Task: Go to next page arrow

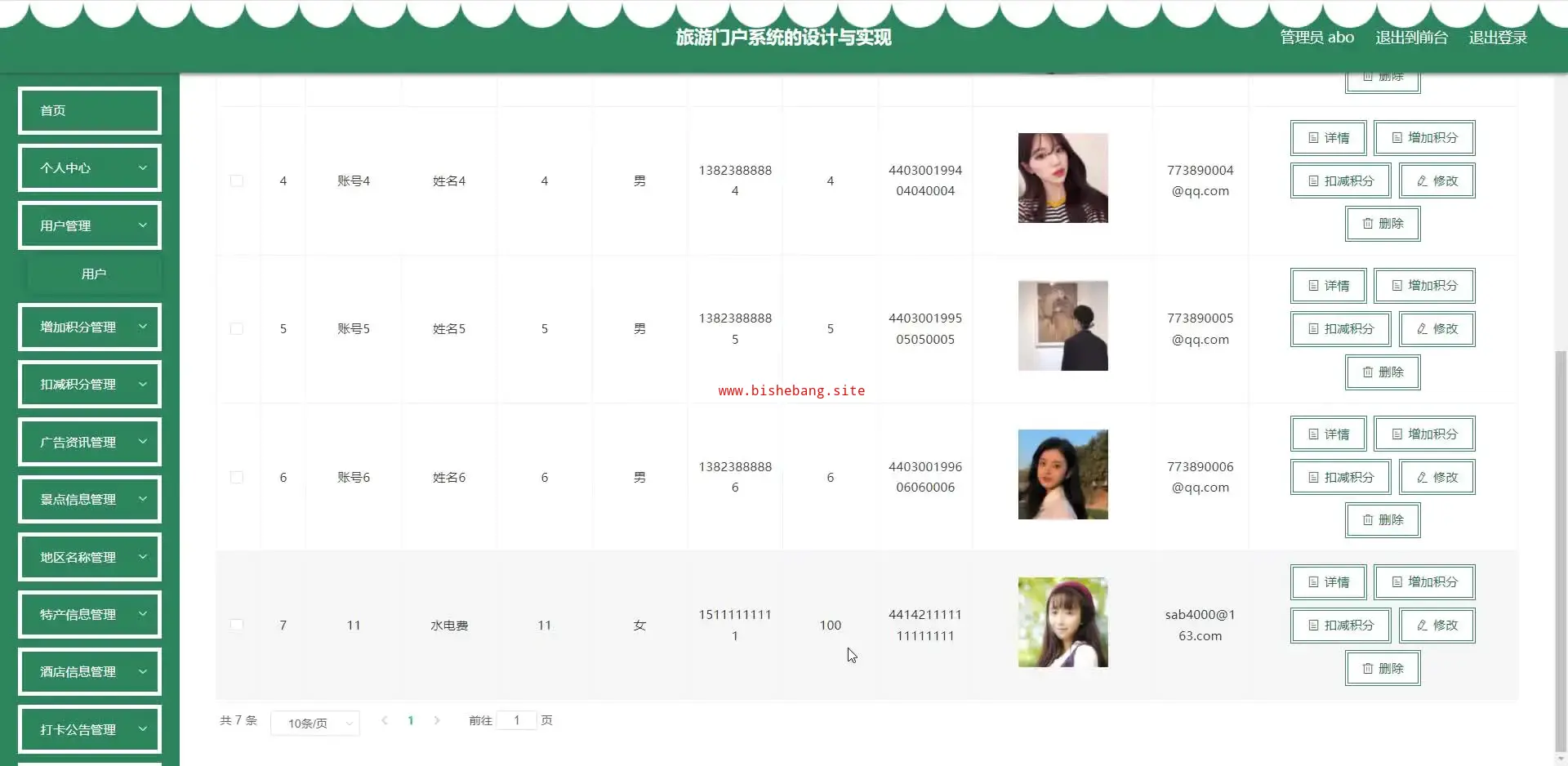Action: click(437, 720)
